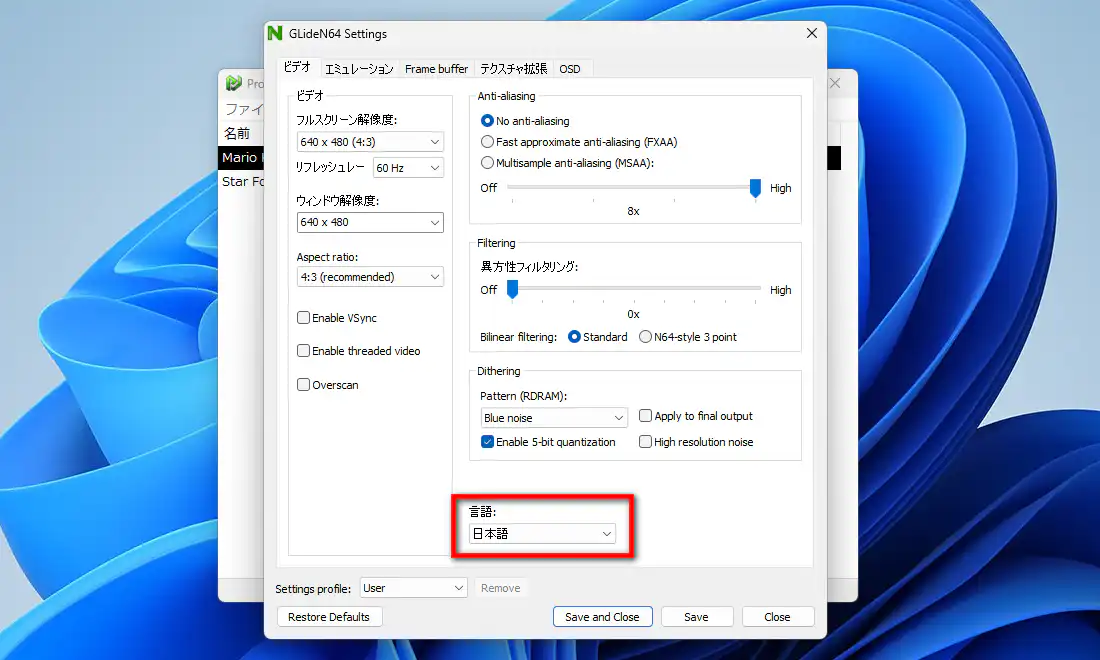Choose N64-style 3 point bilinear filtering
The width and height of the screenshot is (1100, 660).
tap(645, 337)
